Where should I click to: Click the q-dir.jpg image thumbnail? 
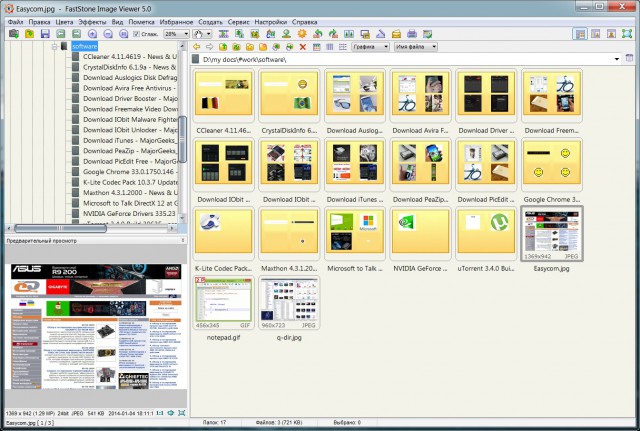click(289, 302)
